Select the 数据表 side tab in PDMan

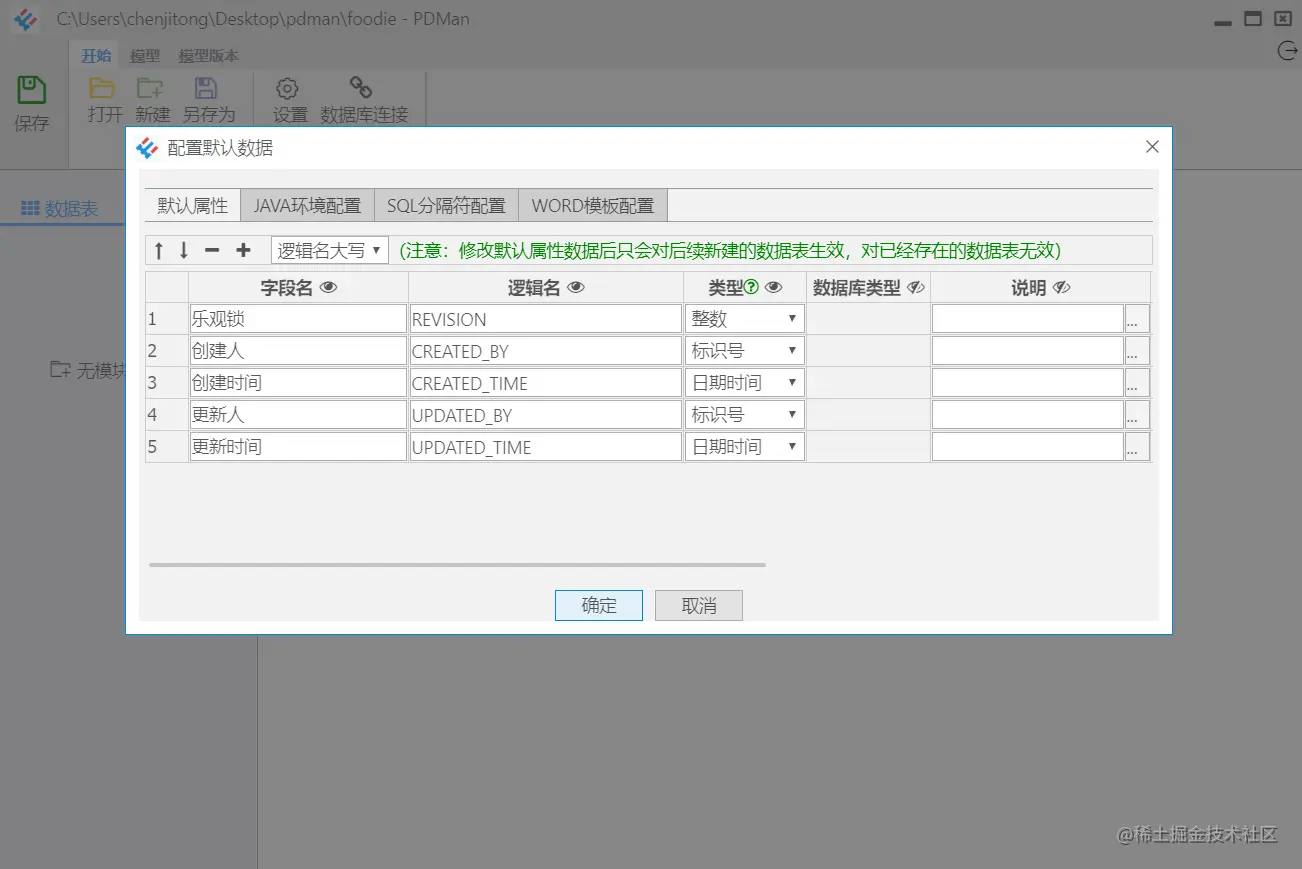[60, 208]
